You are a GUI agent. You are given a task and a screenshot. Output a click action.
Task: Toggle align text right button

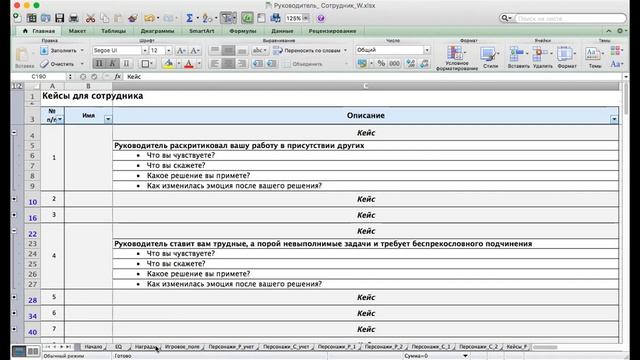(242, 64)
